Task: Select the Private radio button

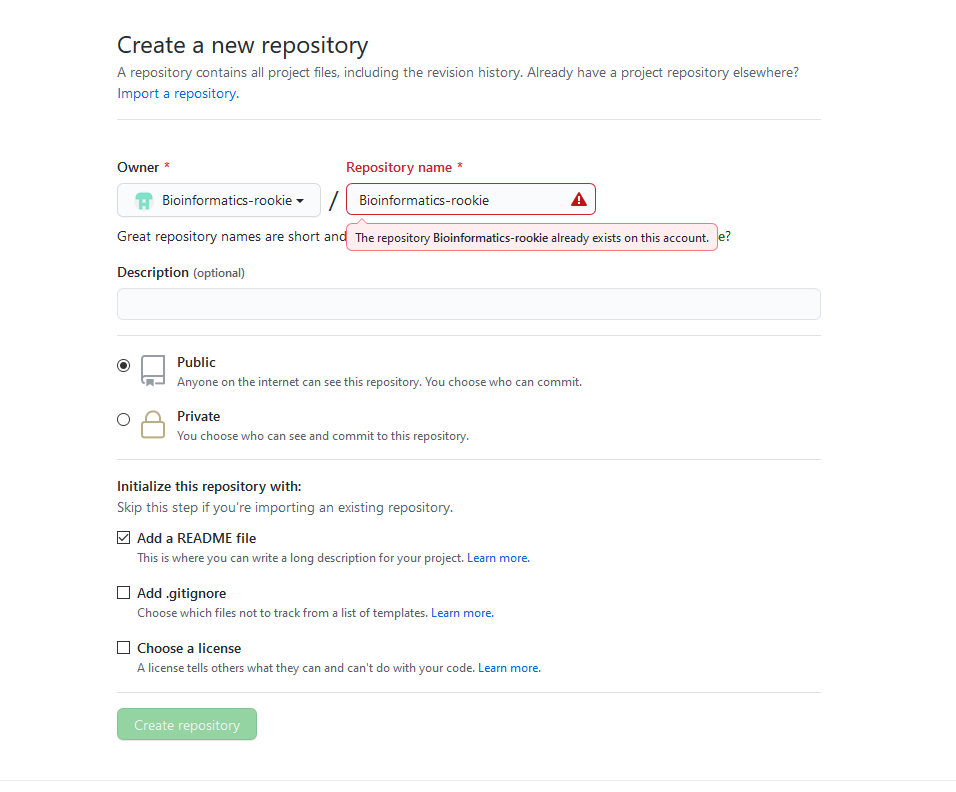Action: coord(124,420)
